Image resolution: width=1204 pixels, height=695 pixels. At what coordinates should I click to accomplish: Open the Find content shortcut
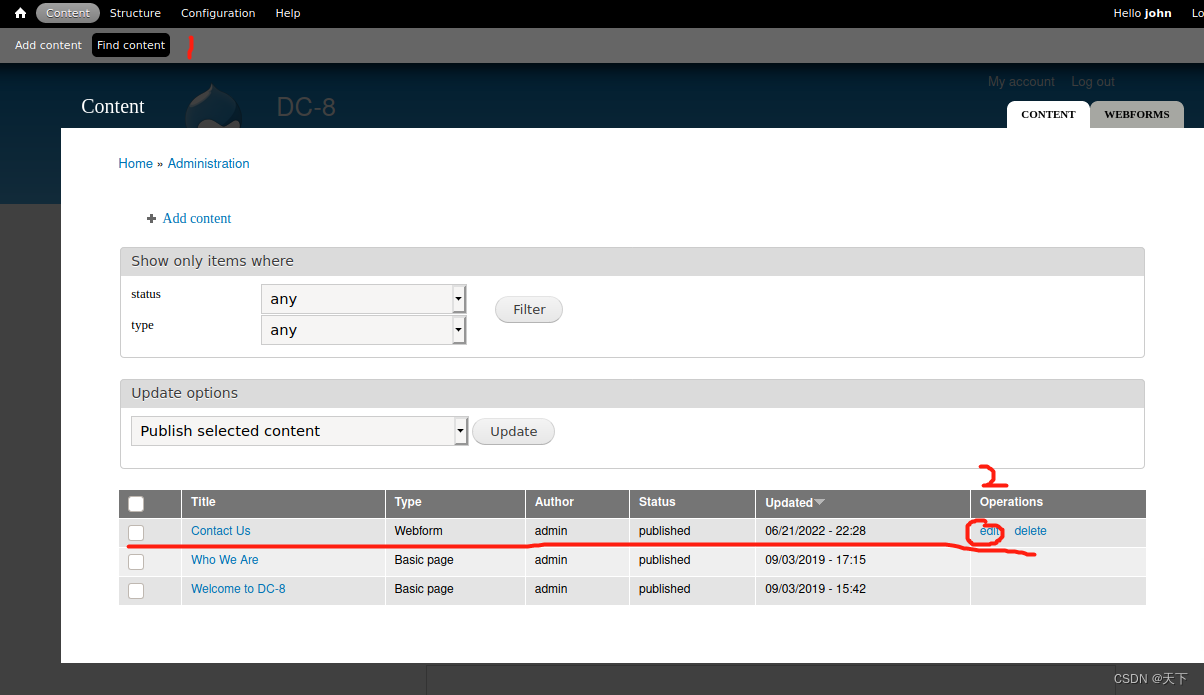(131, 45)
